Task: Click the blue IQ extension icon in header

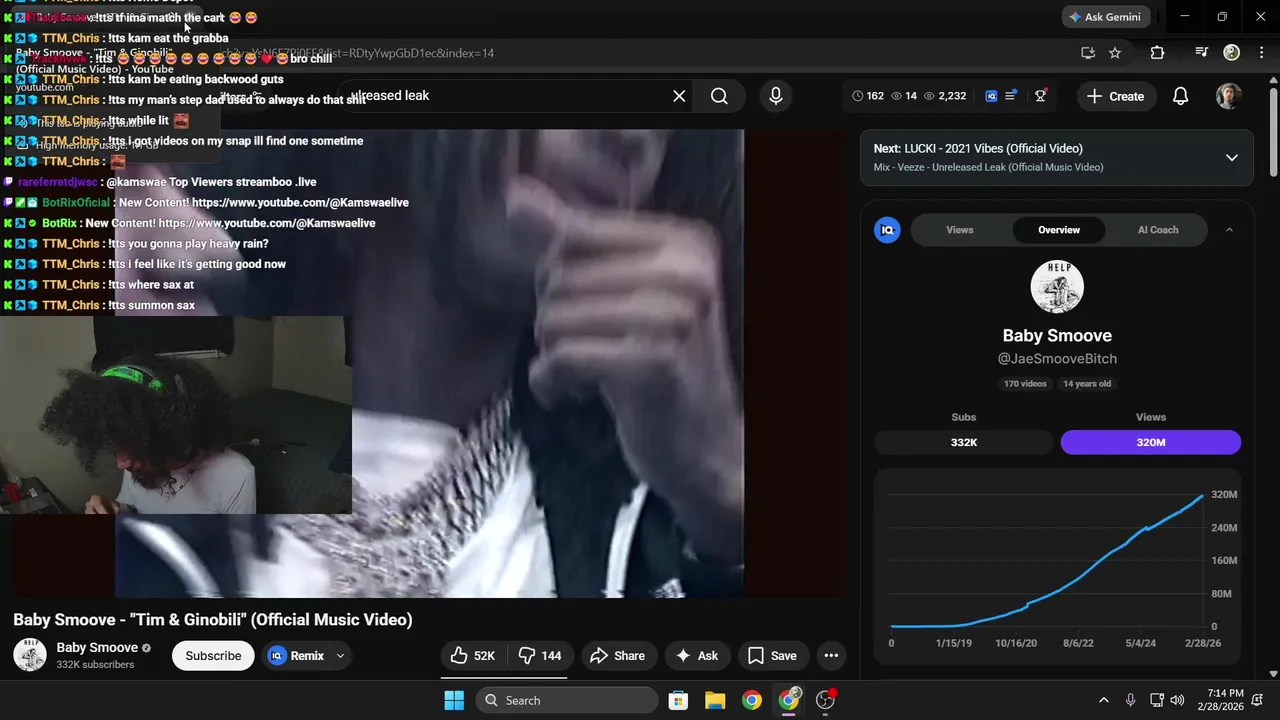Action: pyautogui.click(x=991, y=96)
